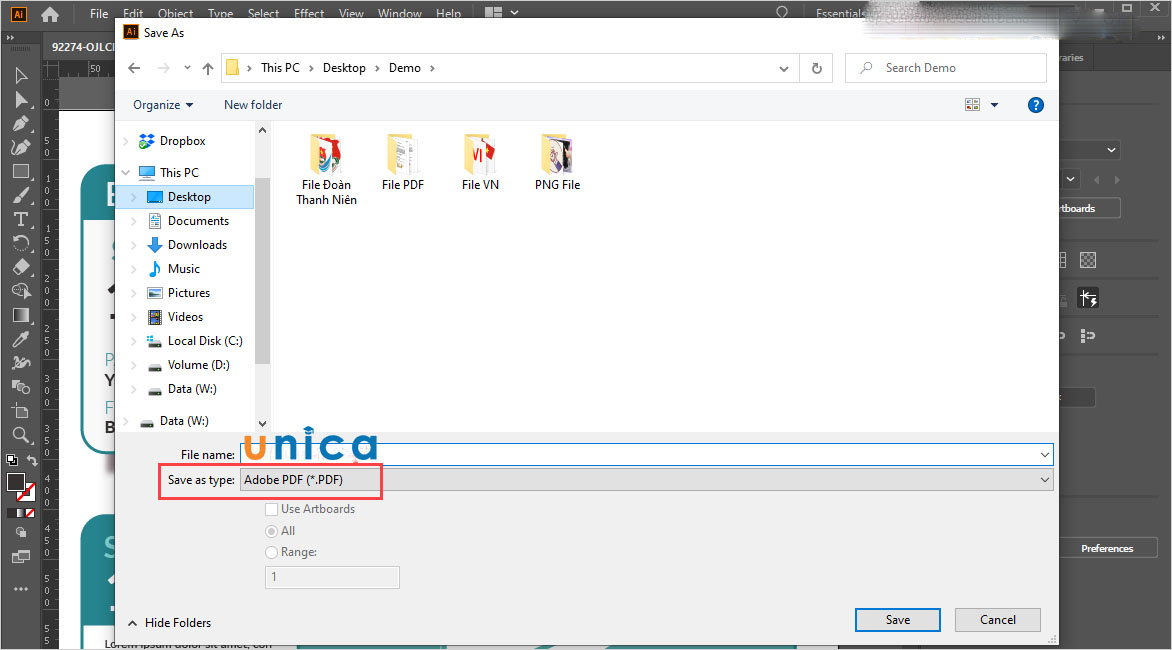
Task: Select the Eraser tool
Action: (x=20, y=266)
